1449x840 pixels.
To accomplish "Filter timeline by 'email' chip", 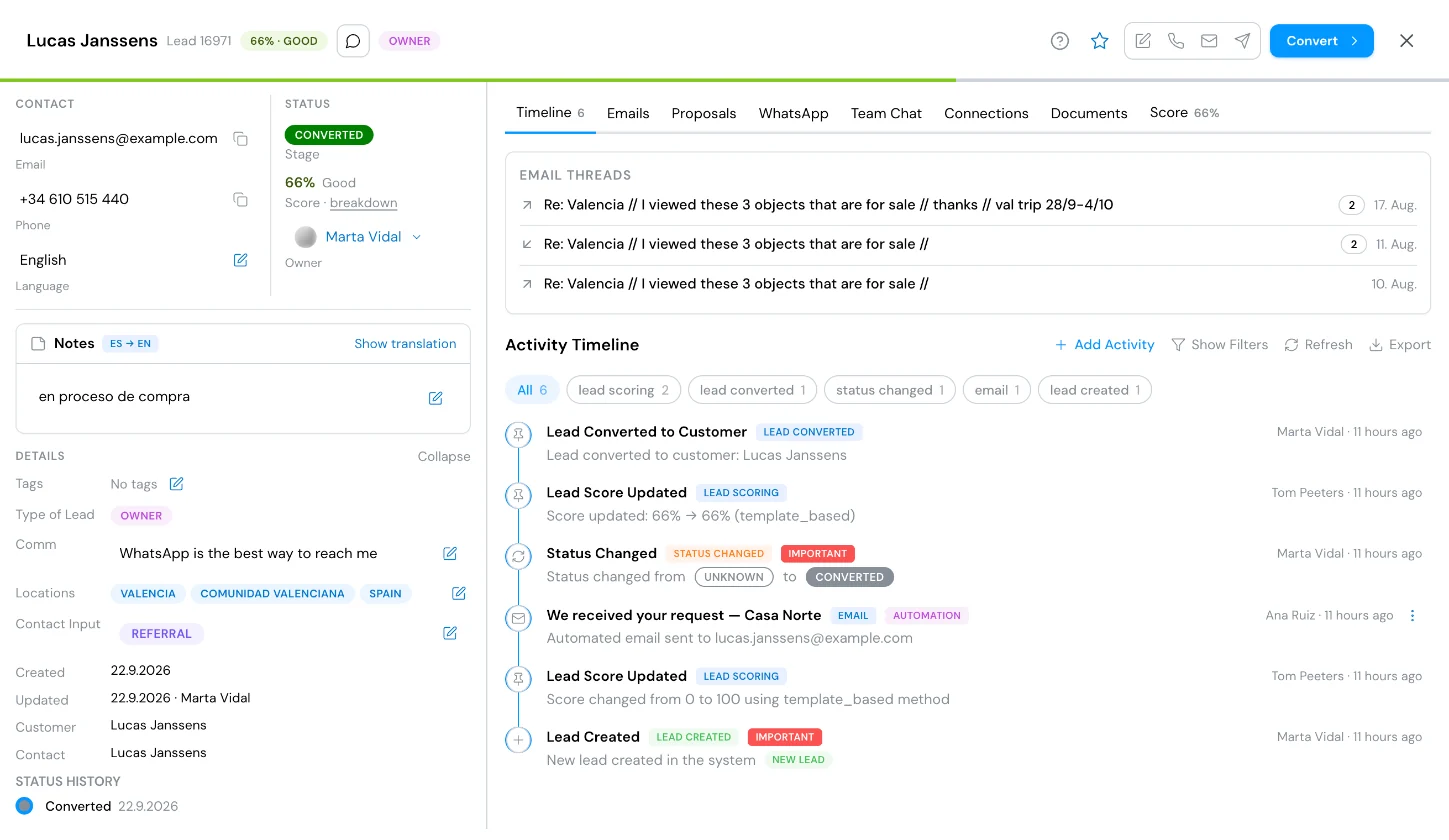I will coord(997,390).
